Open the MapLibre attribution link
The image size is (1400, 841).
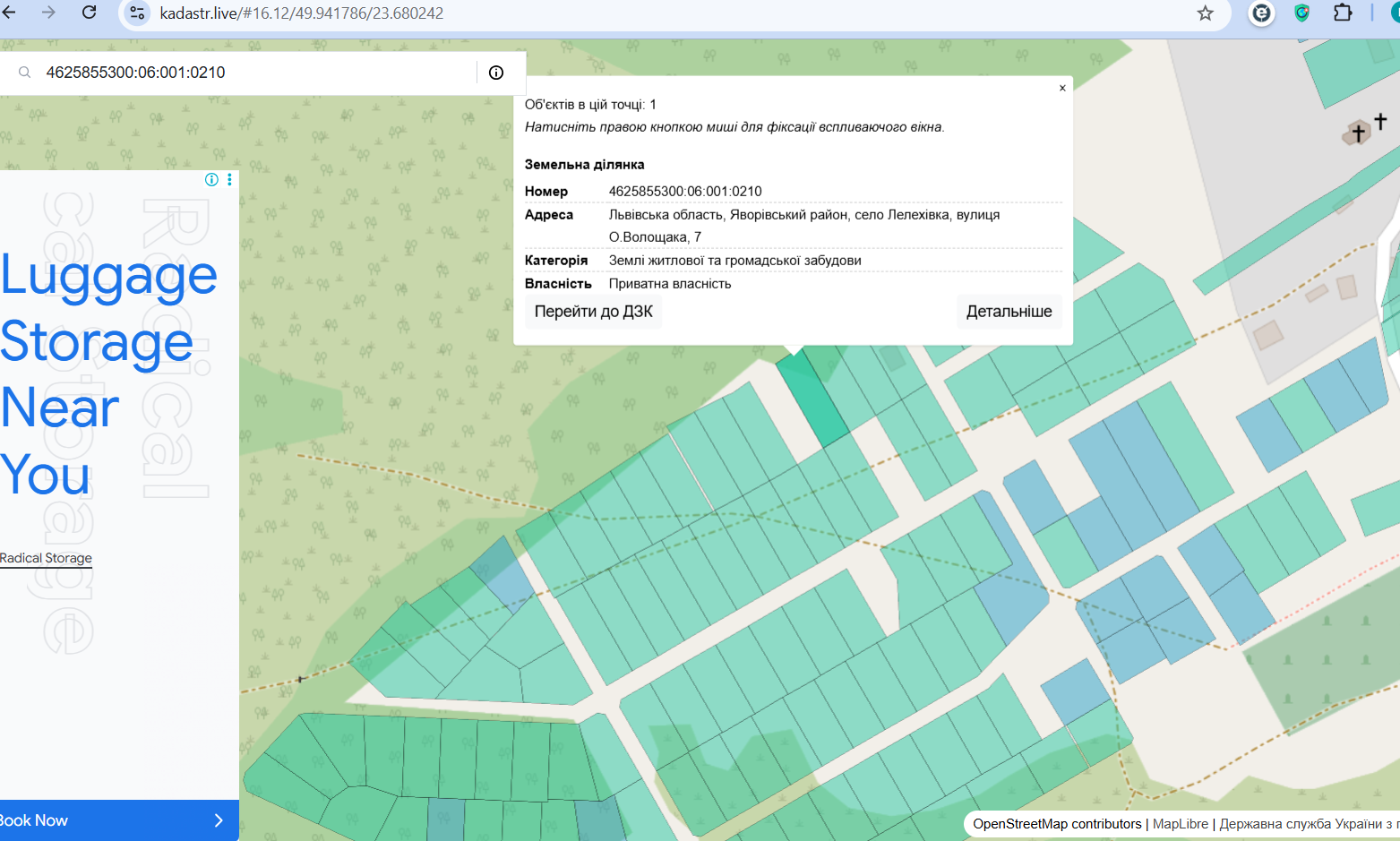(x=1180, y=824)
